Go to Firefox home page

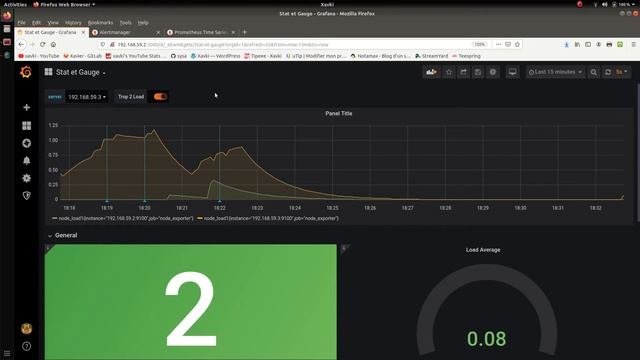coord(53,44)
